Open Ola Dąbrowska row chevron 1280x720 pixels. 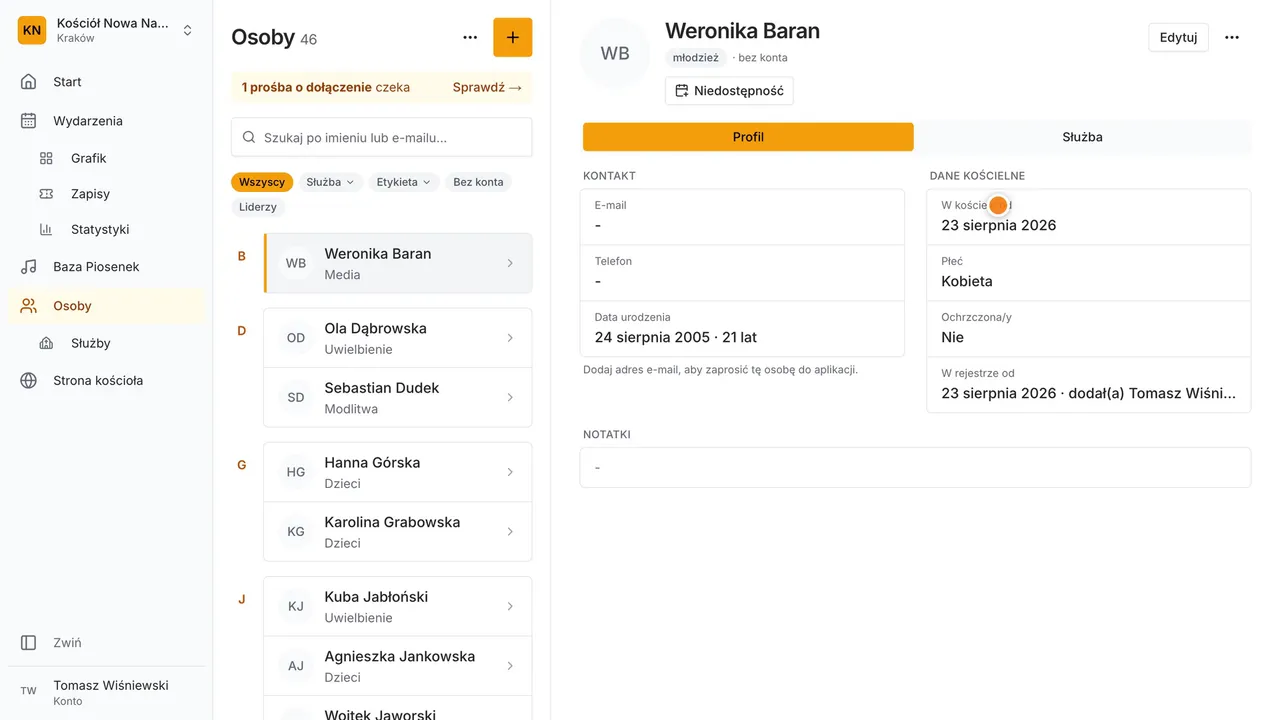510,338
